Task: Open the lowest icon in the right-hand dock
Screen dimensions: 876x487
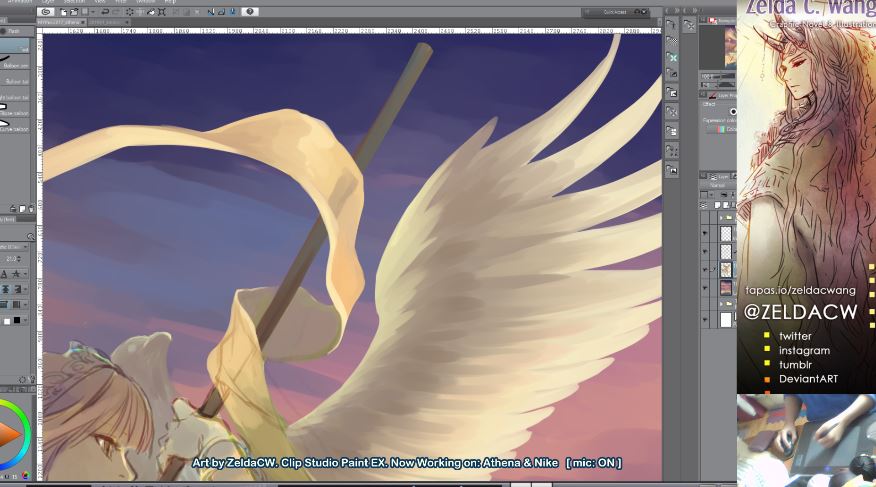Action: pos(672,169)
